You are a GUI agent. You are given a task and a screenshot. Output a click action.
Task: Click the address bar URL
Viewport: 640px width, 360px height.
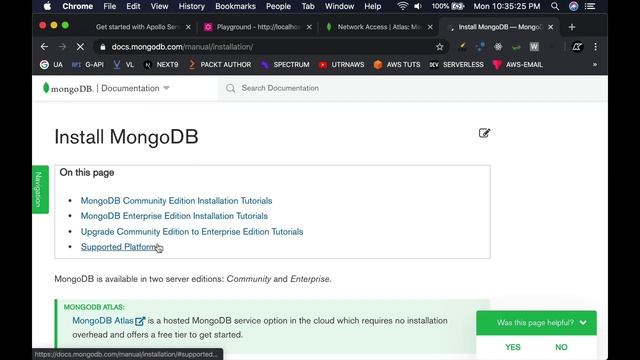[x=182, y=47]
